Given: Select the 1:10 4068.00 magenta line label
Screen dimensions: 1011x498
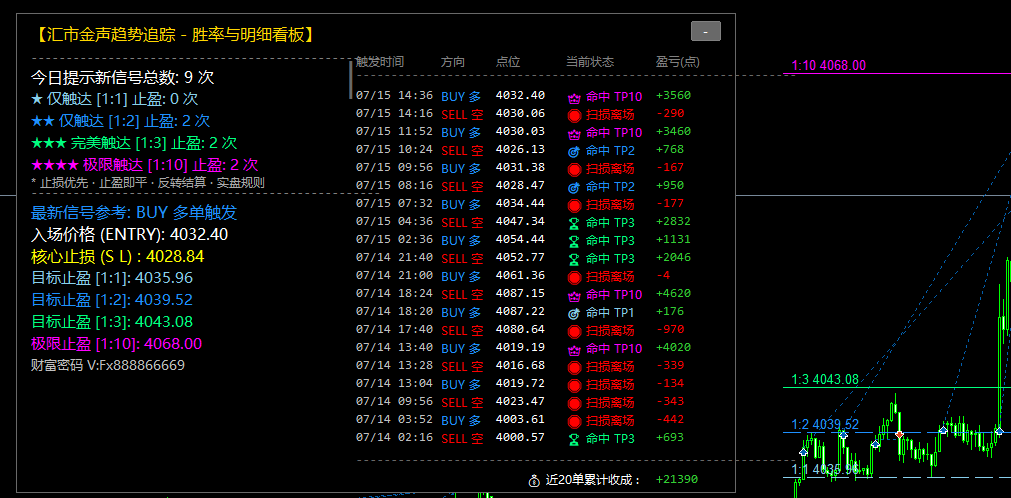Looking at the screenshot, I should (x=829, y=66).
